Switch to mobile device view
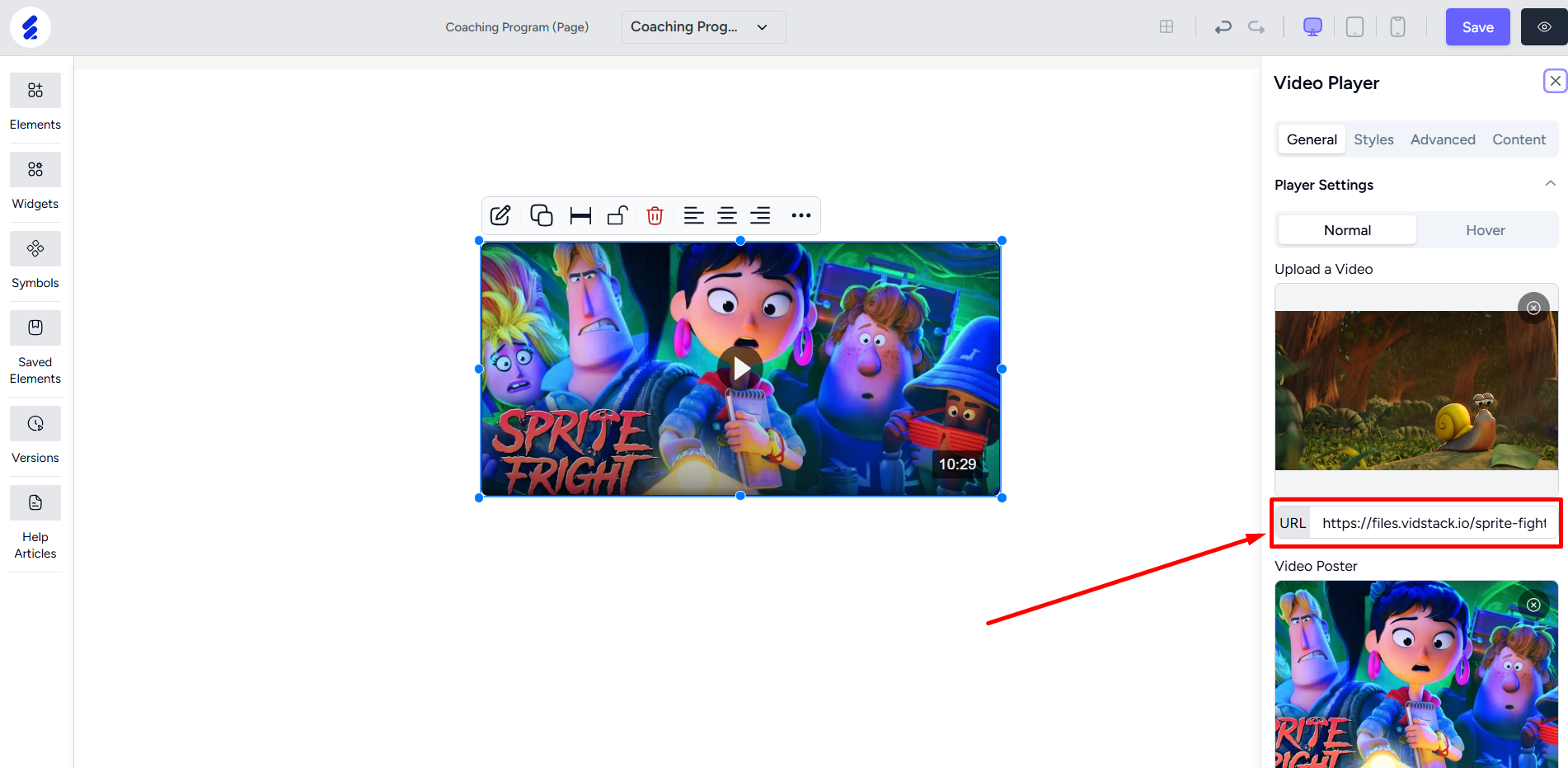Image resolution: width=1568 pixels, height=768 pixels. [1398, 27]
